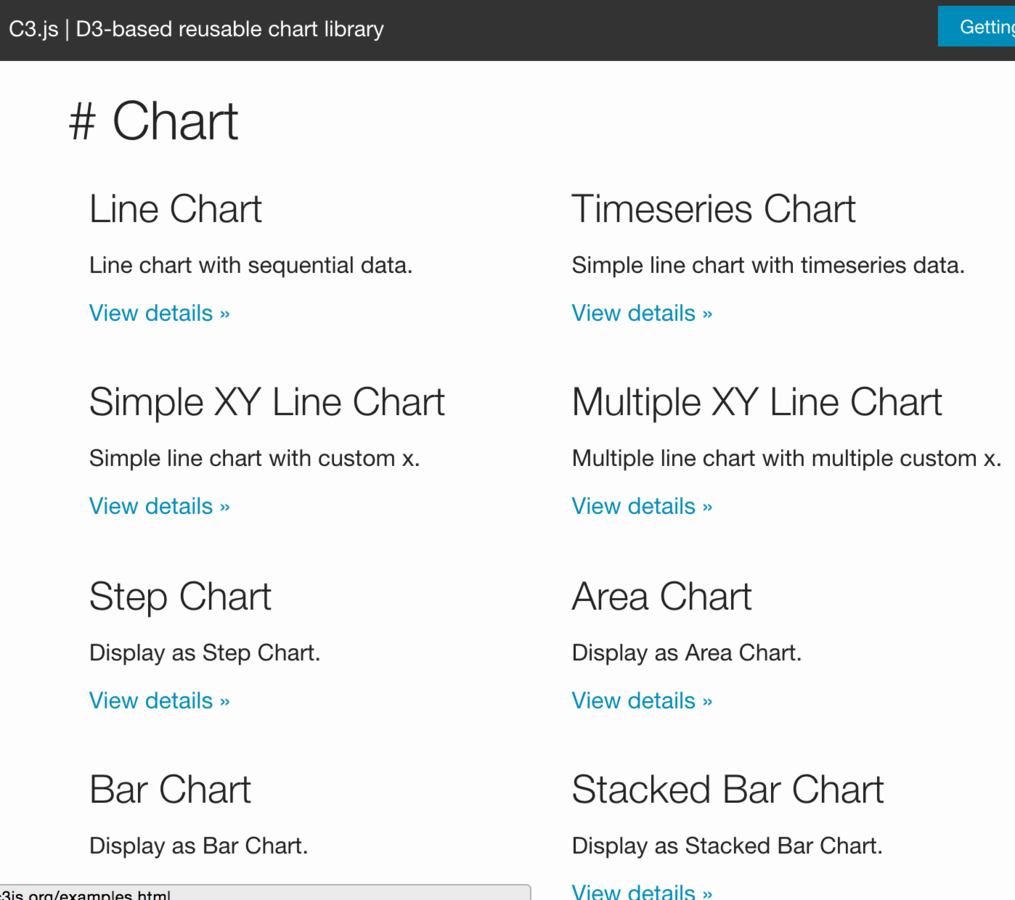View details for Simple XY Line Chart
Screen dimensions: 1015x900
tap(159, 506)
